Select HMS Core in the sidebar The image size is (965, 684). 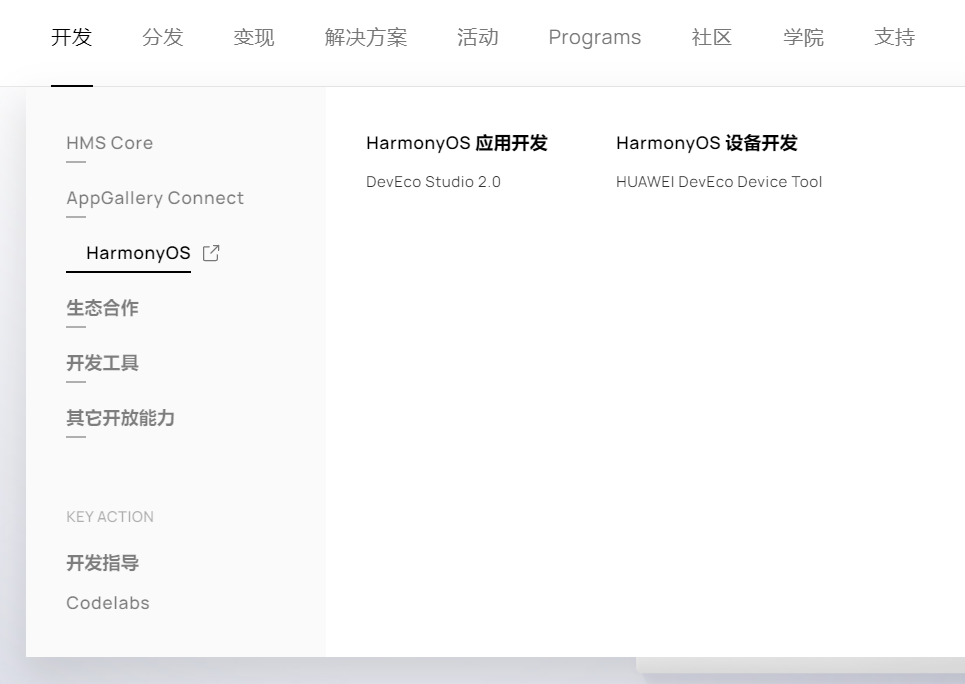110,143
